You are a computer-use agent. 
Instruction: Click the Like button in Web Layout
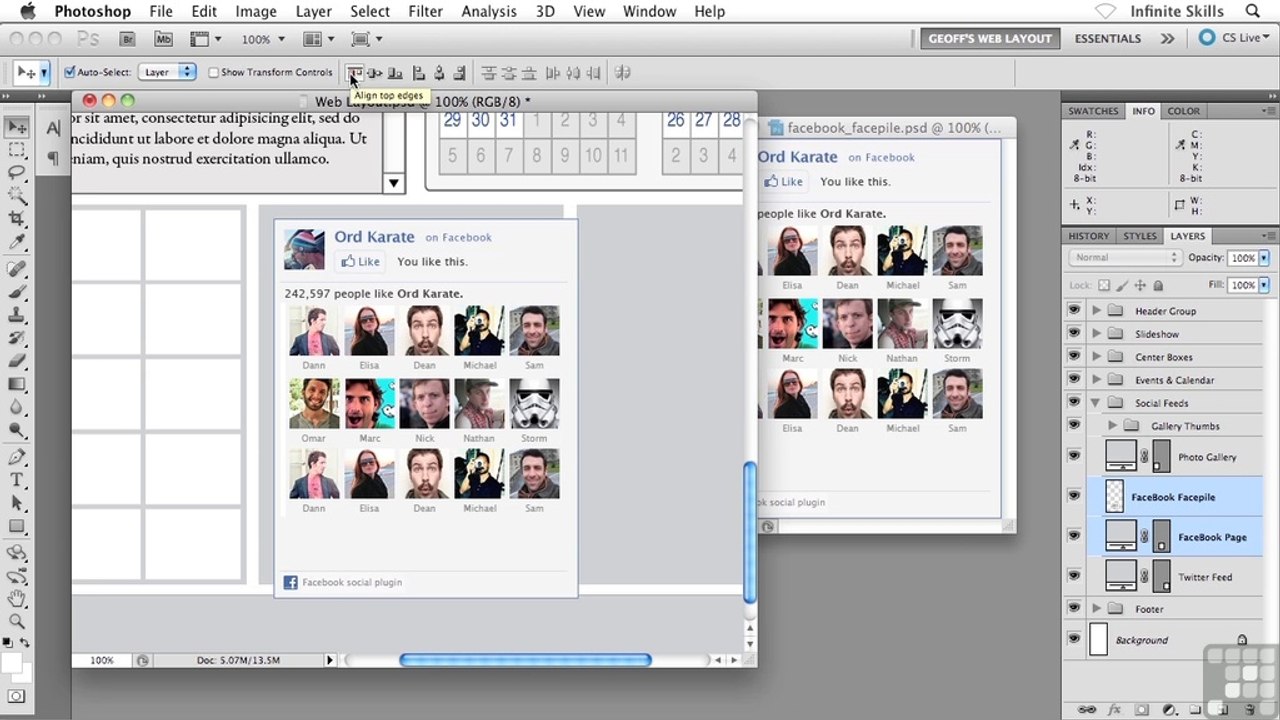[x=360, y=261]
